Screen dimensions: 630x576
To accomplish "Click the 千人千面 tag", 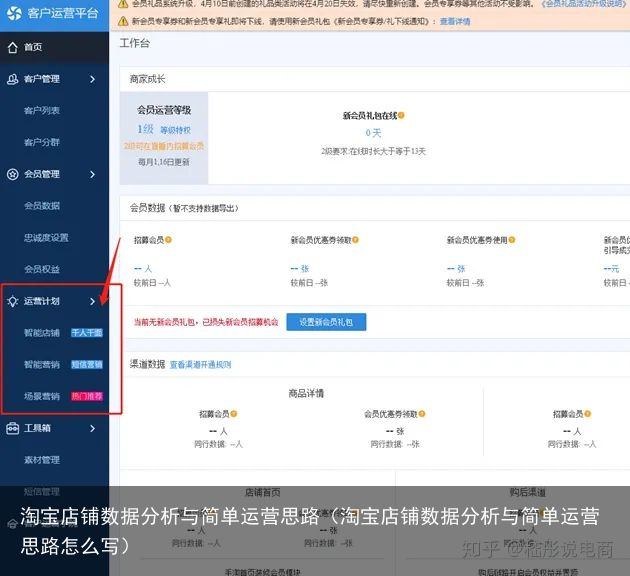I will (87, 333).
